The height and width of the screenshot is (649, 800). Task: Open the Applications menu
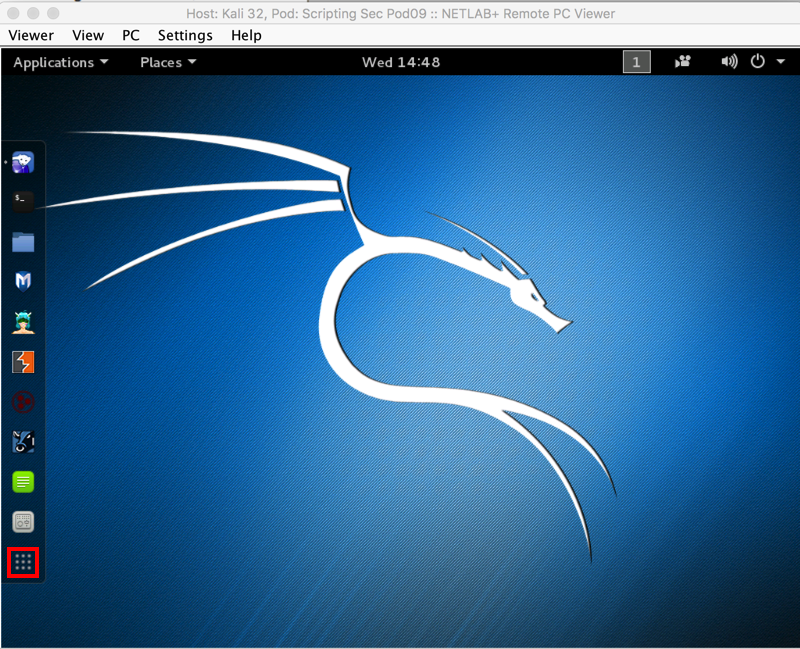point(61,62)
